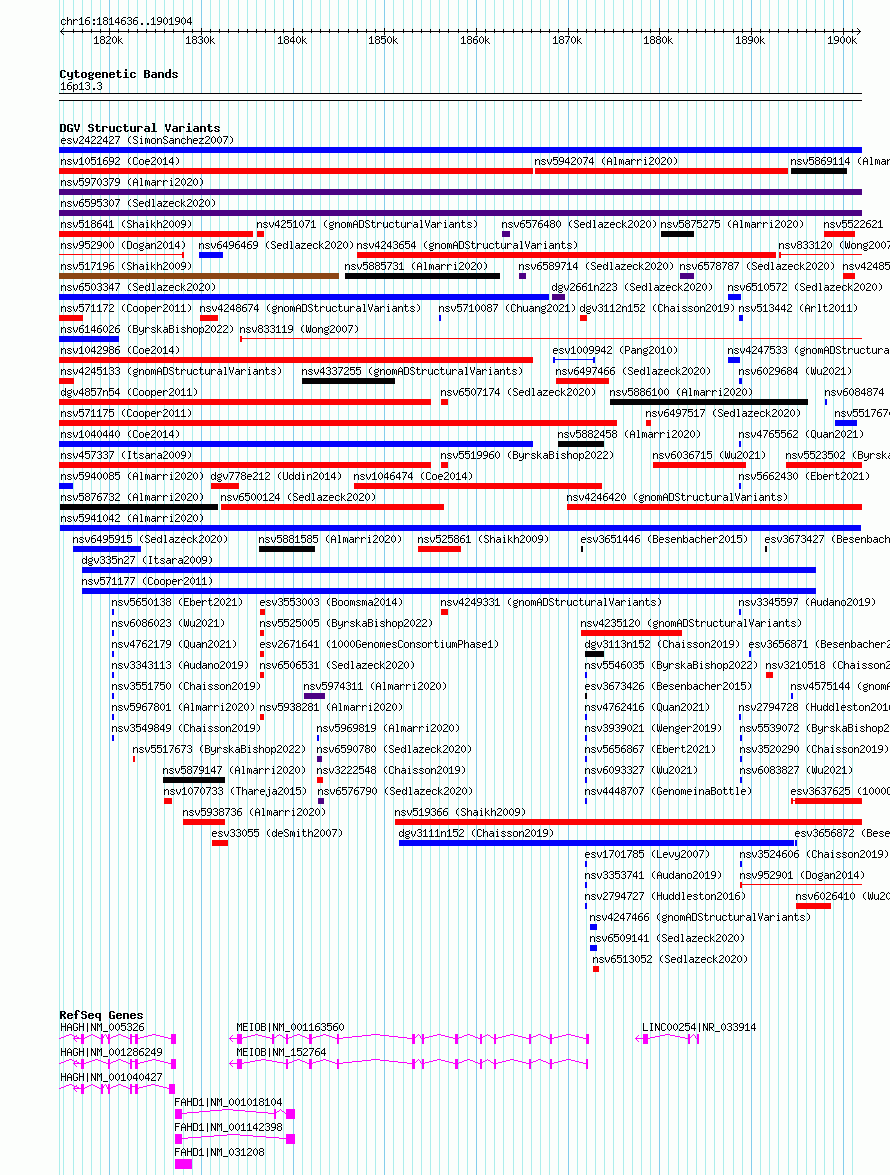Open the dgv778e212 (Uddin2014) label
This screenshot has width=890, height=1175.
[x=276, y=476]
